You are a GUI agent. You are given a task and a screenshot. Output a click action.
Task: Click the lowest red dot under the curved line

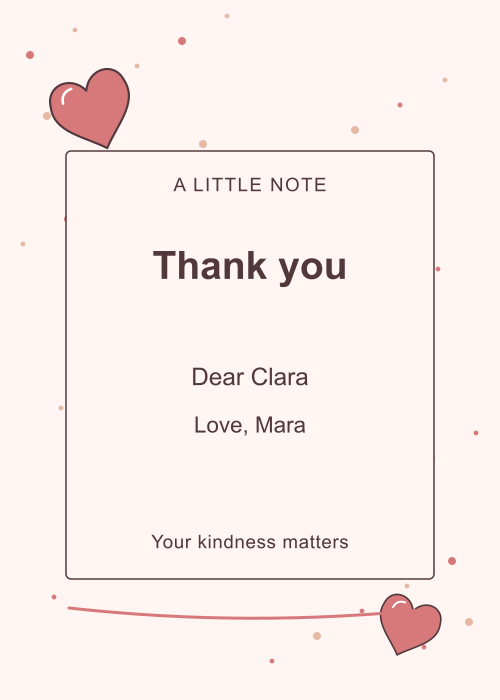272,661
